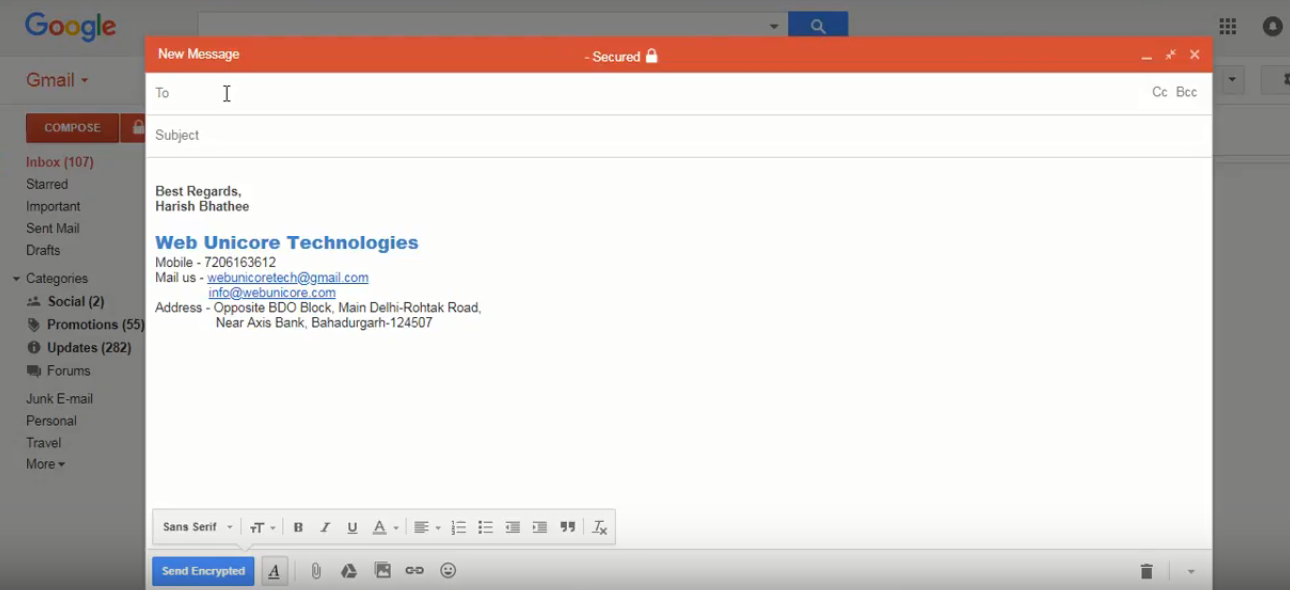Open the Drafts folder
This screenshot has width=1290, height=590.
coord(43,250)
